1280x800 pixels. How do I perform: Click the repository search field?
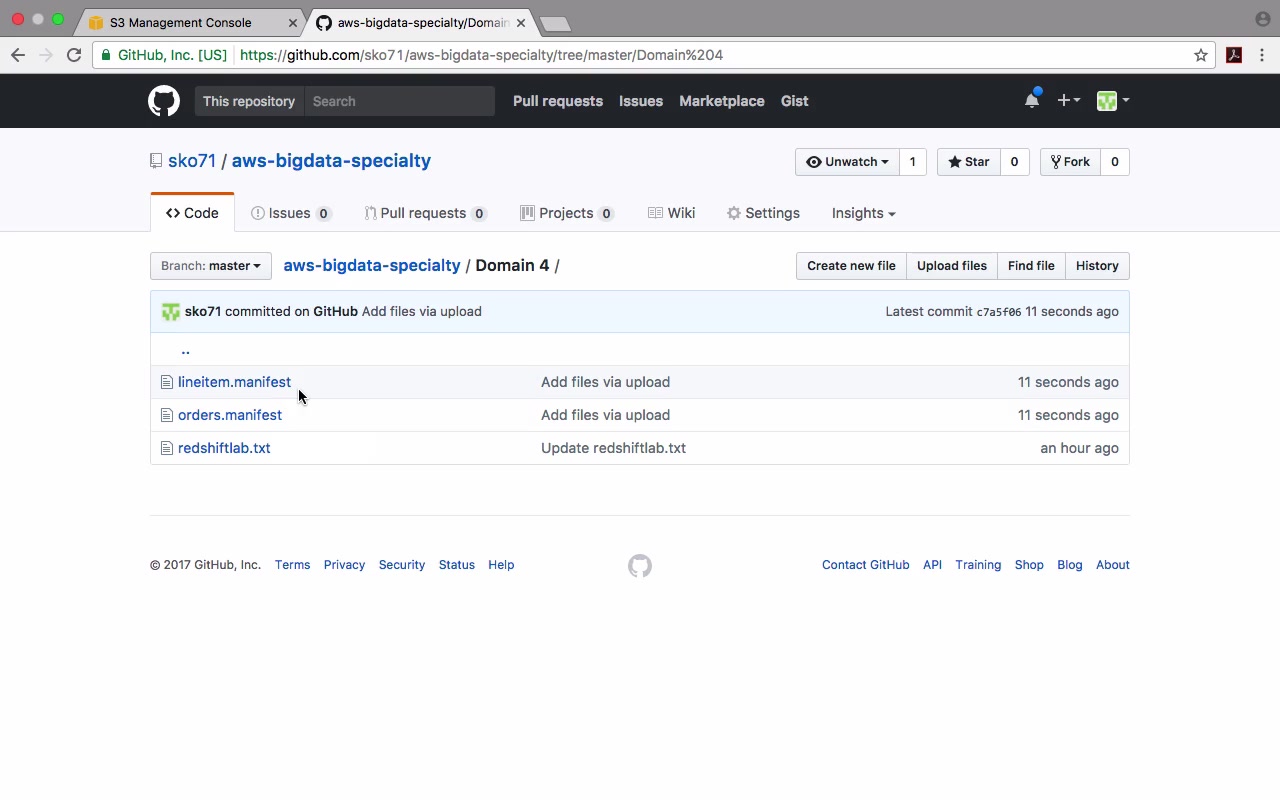click(400, 101)
